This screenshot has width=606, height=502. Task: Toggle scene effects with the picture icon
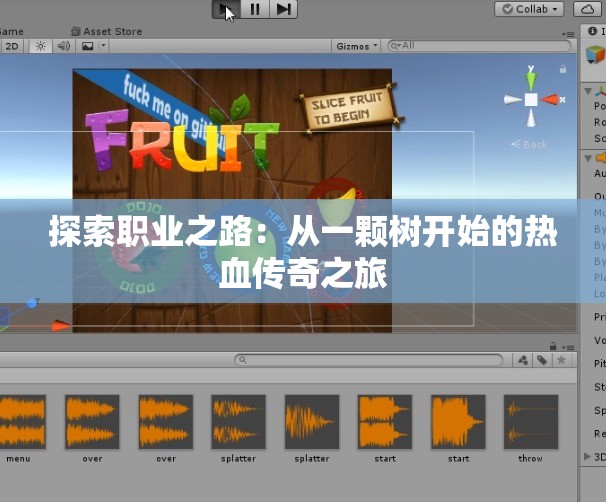pyautogui.click(x=87, y=46)
